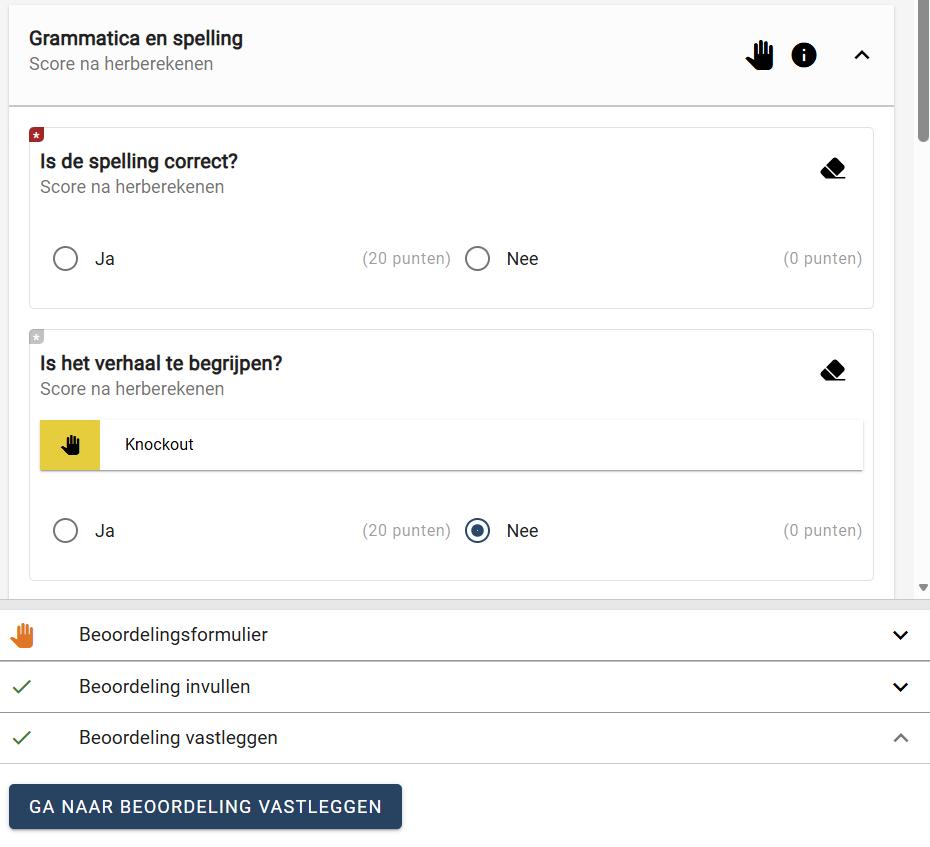The width and height of the screenshot is (930, 847).
Task: Select Ja for 'Is het verhaal te begrijpen?'
Action: pos(65,530)
